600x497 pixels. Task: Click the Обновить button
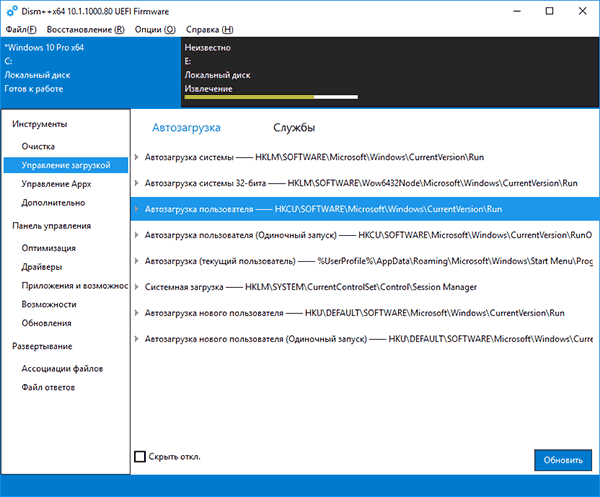point(563,460)
